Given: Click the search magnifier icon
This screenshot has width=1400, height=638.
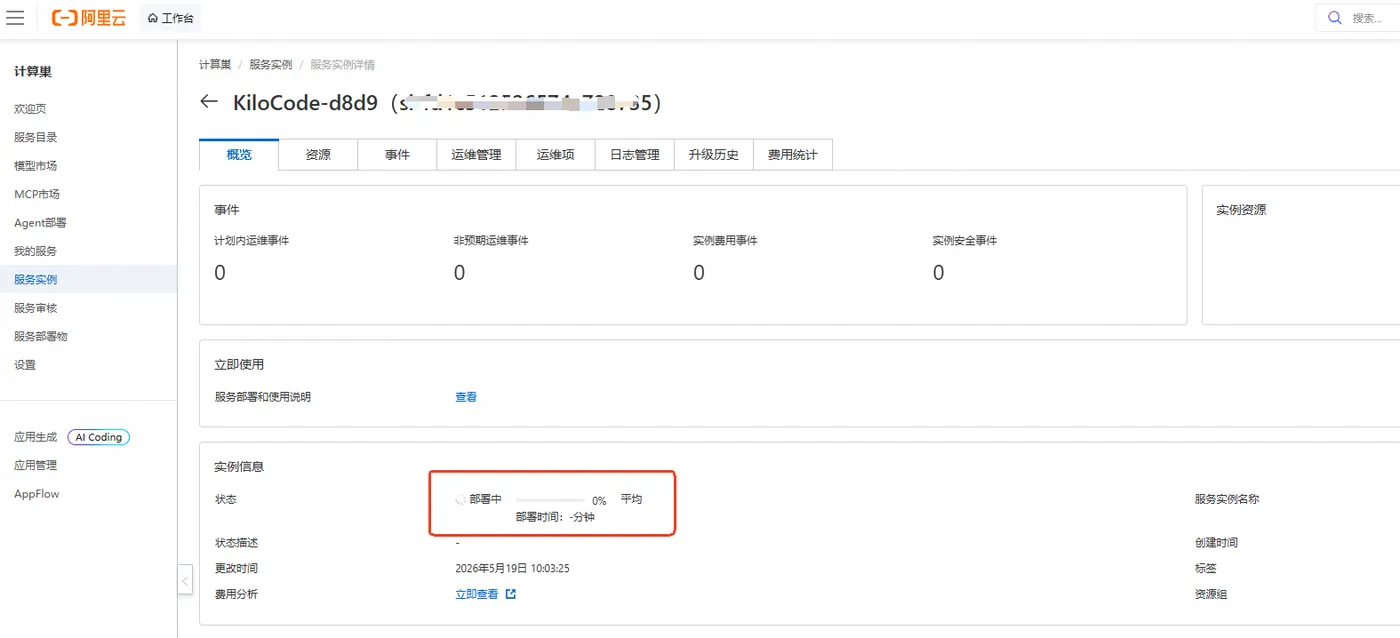Looking at the screenshot, I should (1335, 18).
